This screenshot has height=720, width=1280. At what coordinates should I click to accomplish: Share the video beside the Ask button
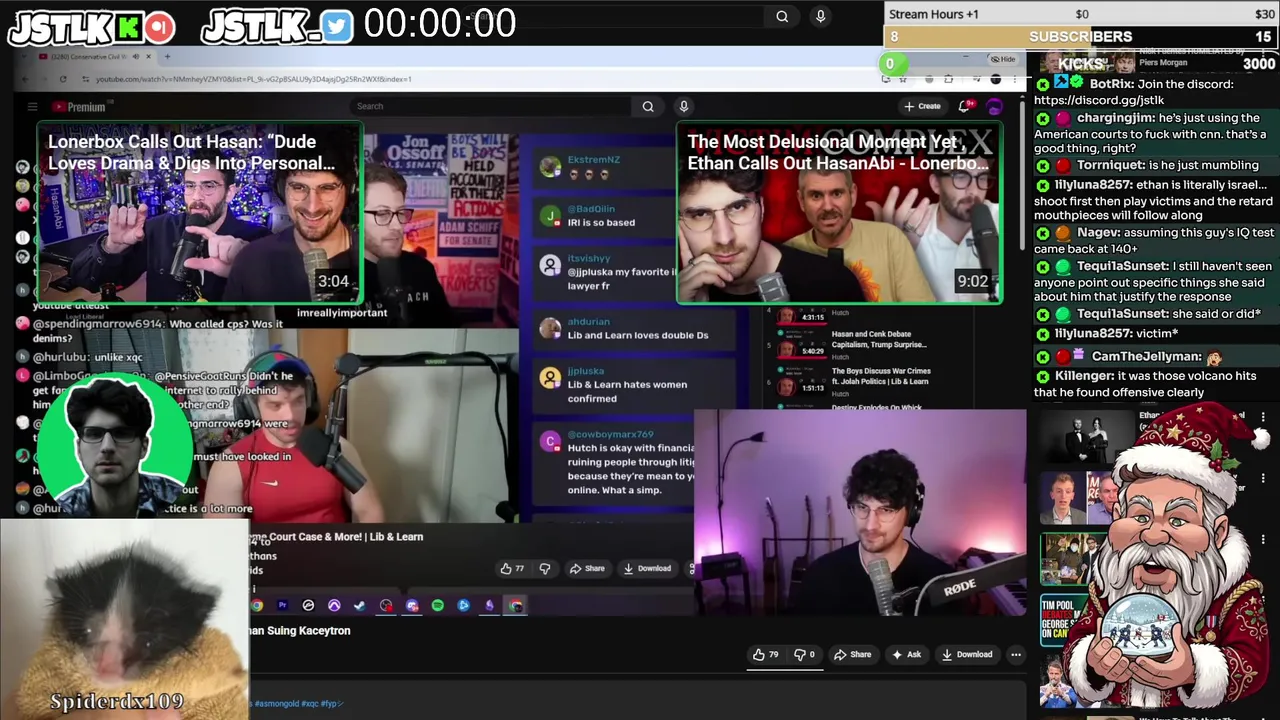point(853,654)
